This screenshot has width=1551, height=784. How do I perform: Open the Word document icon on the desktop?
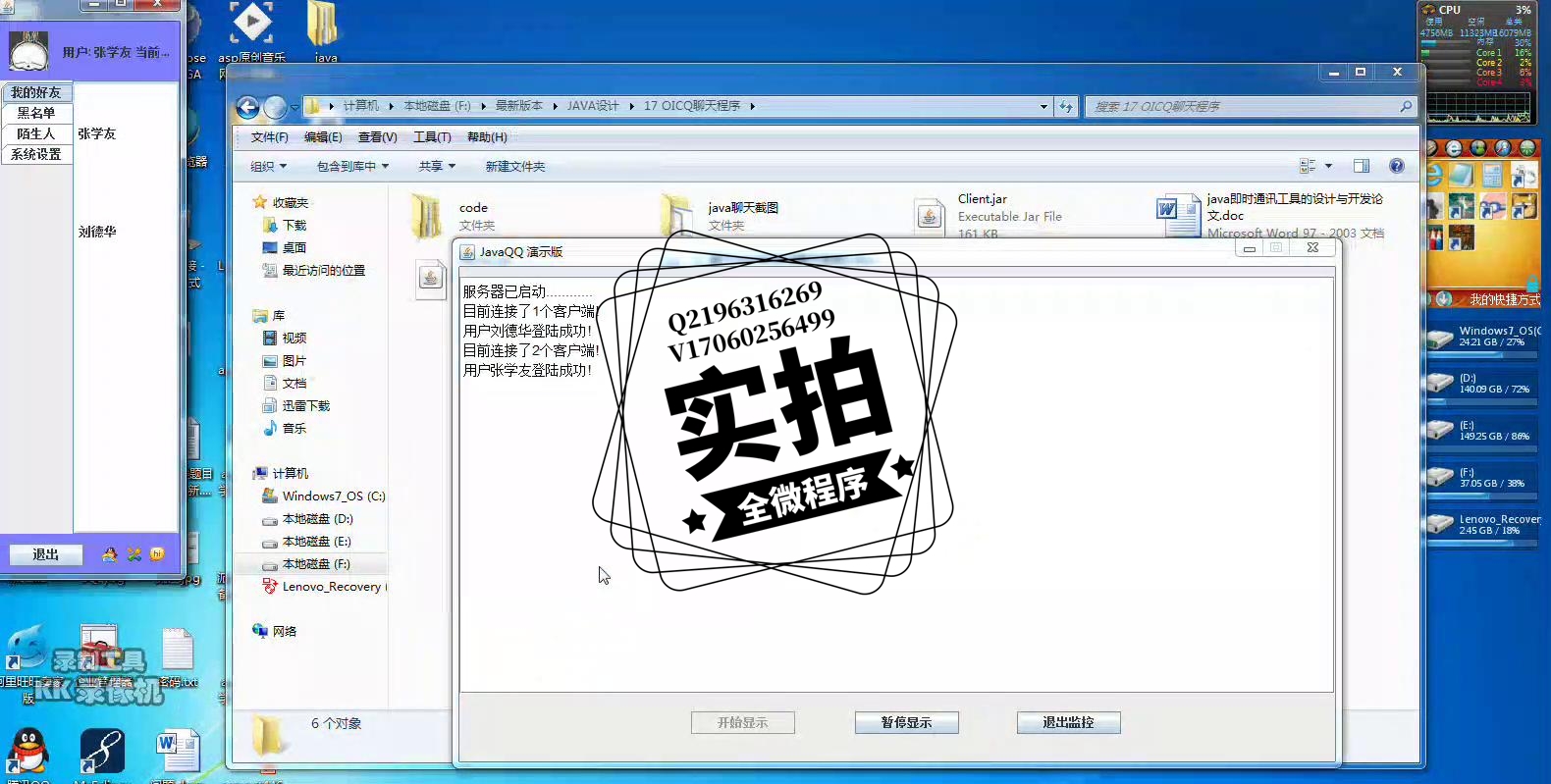tap(178, 751)
